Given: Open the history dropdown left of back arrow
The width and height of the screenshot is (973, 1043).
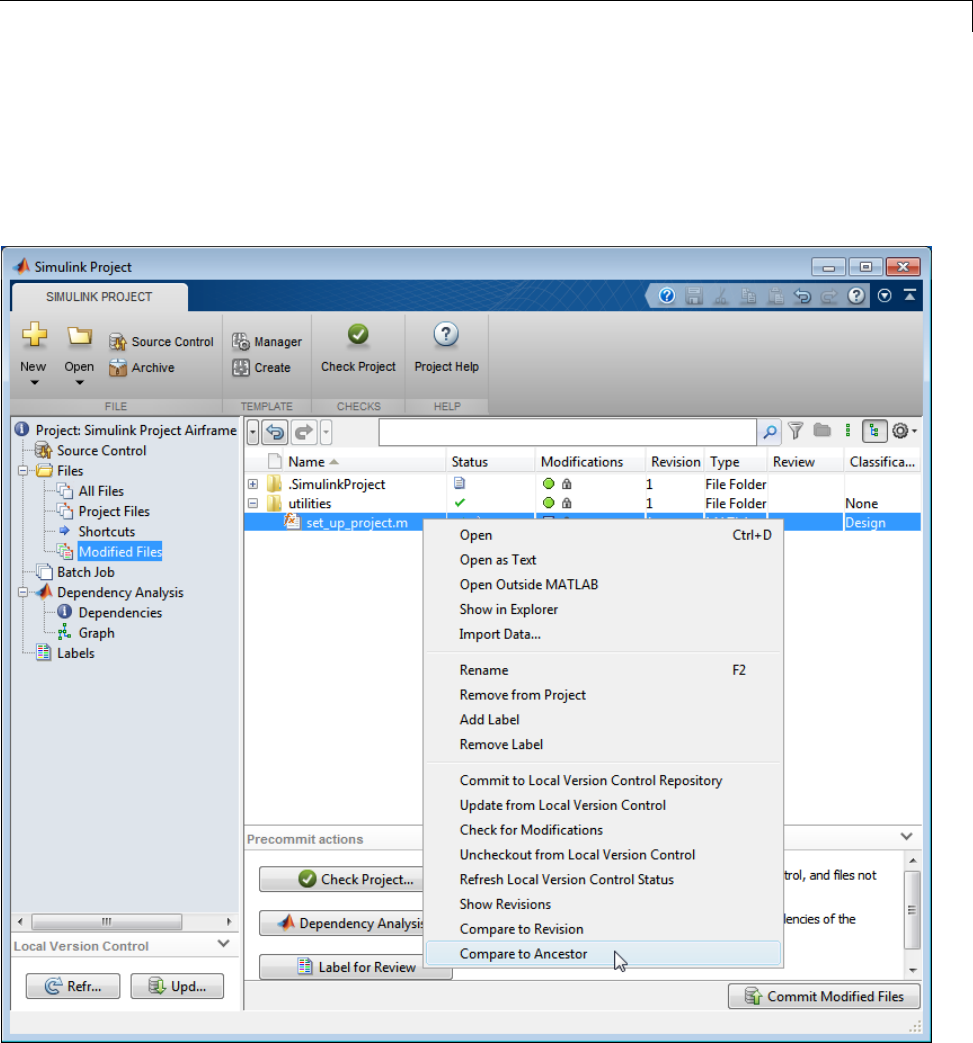Looking at the screenshot, I should coord(253,432).
